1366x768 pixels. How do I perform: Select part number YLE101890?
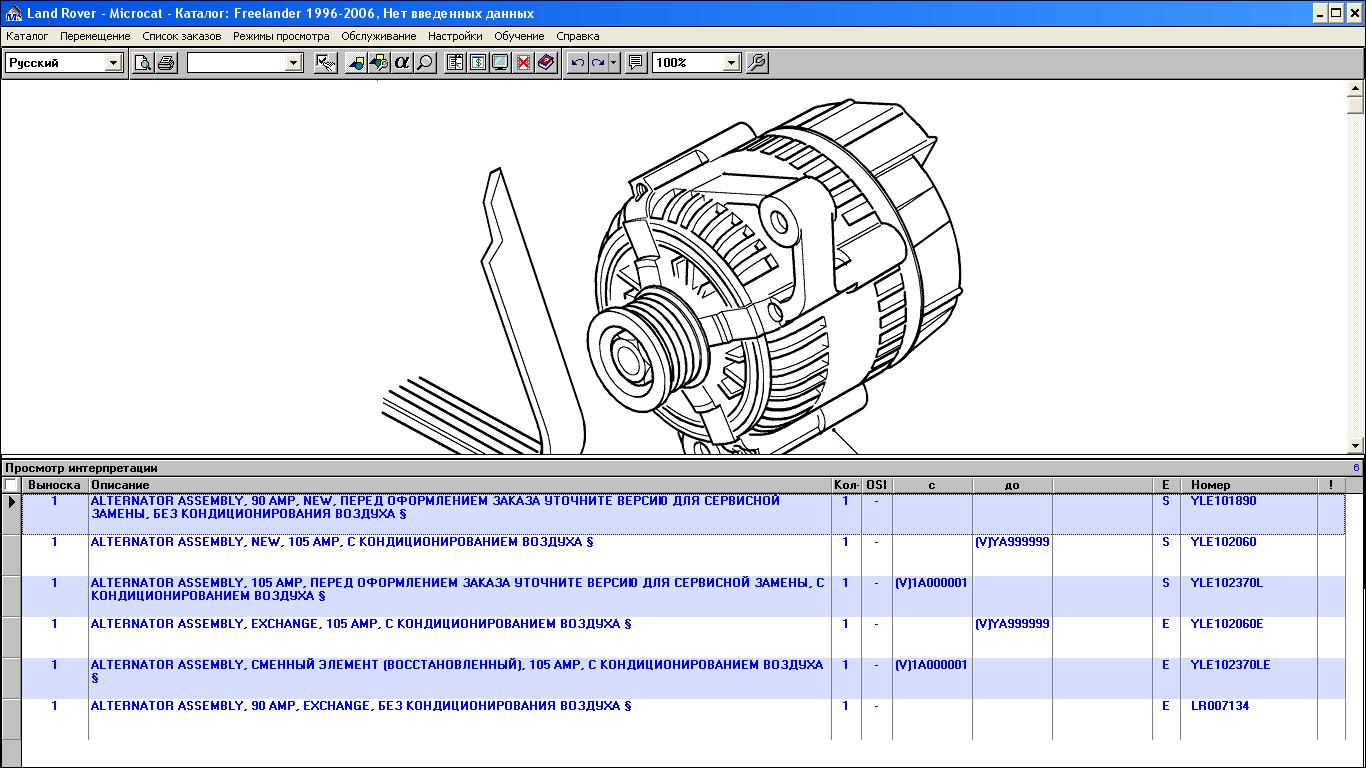pos(1223,501)
